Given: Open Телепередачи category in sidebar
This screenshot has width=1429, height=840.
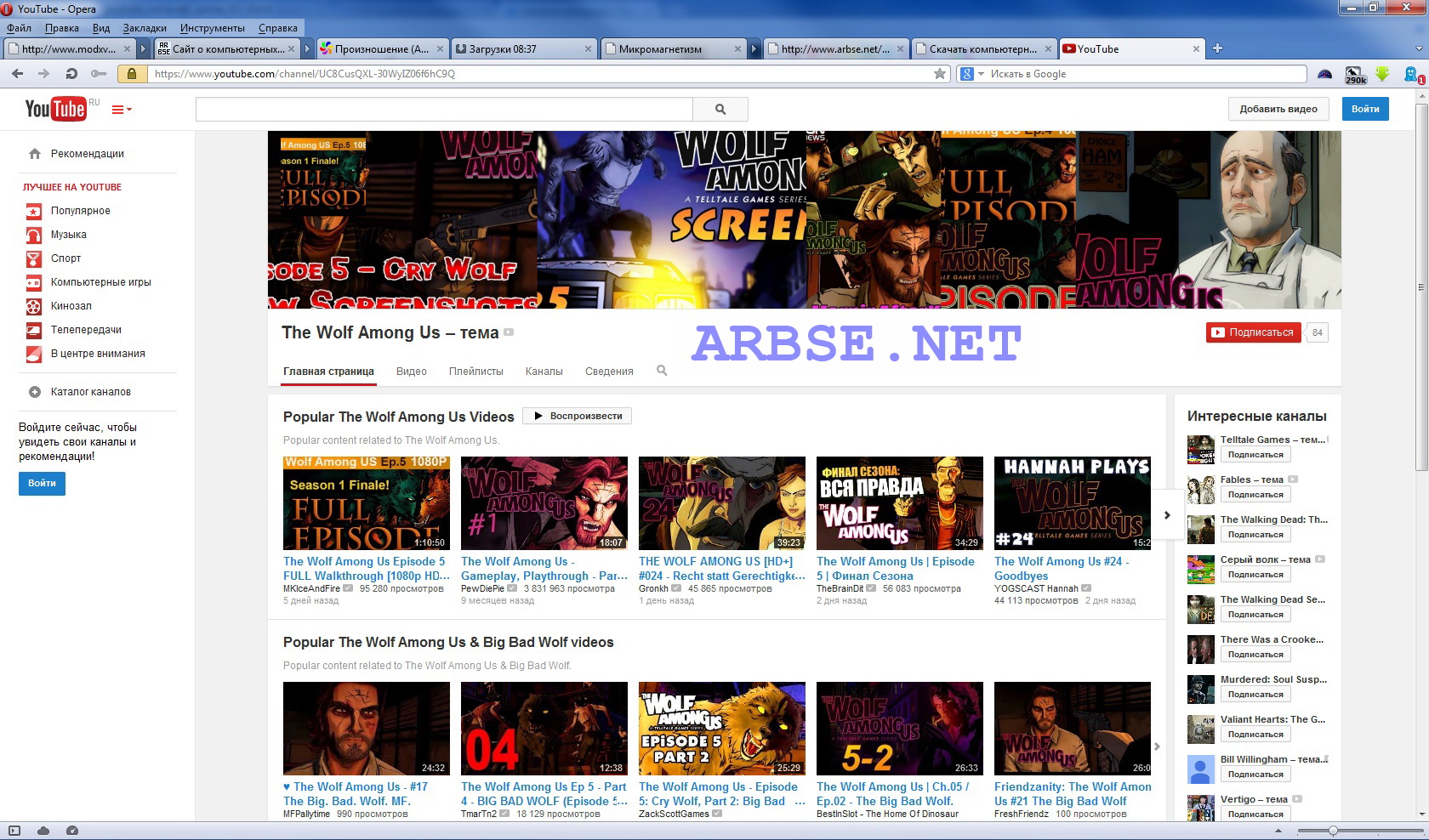Looking at the screenshot, I should (x=86, y=330).
